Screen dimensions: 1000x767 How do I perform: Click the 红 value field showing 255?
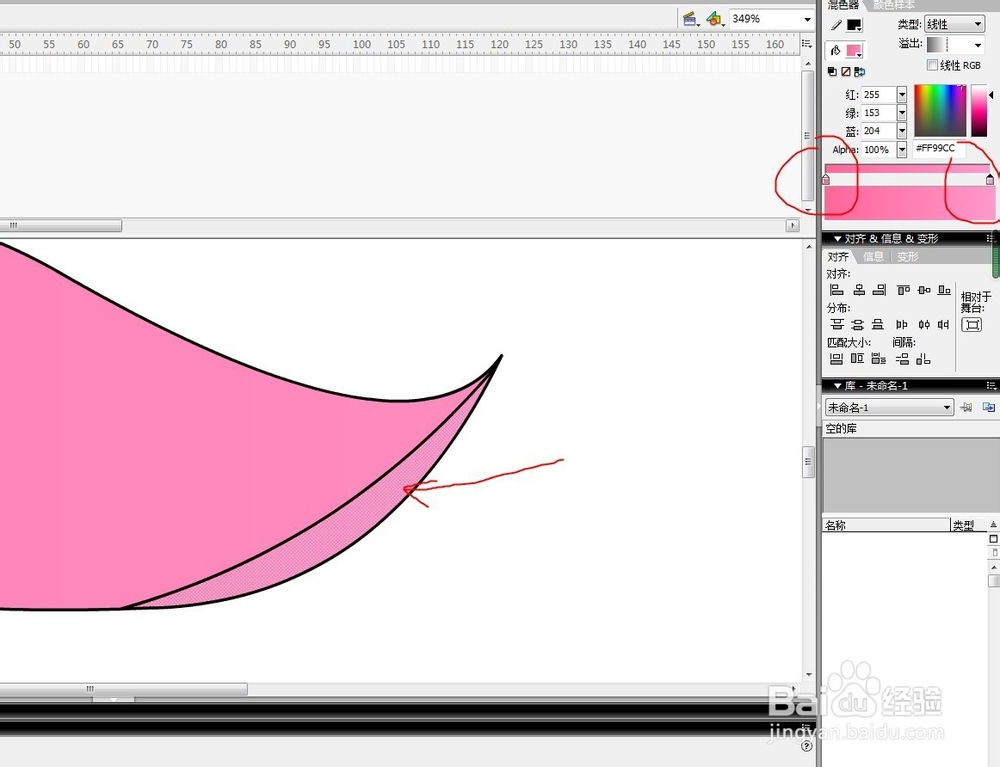click(879, 95)
